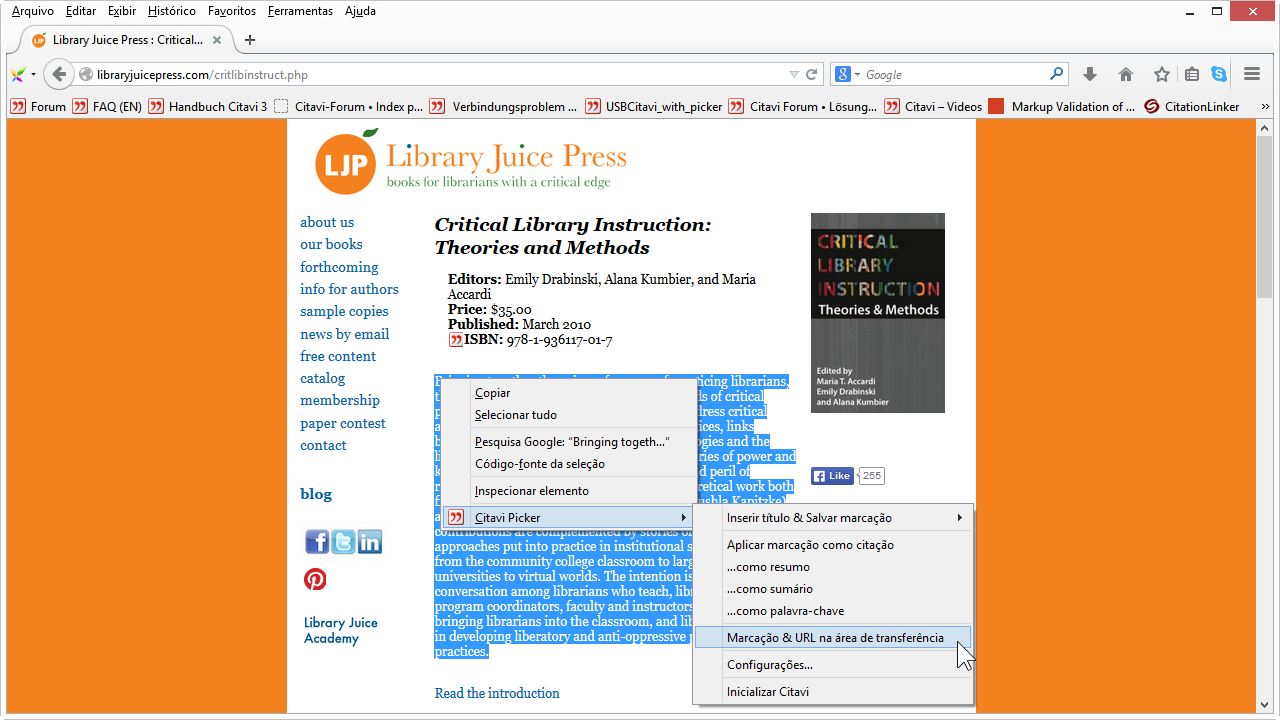Open the forthcoming link
This screenshot has height=720, width=1280.
(x=339, y=267)
